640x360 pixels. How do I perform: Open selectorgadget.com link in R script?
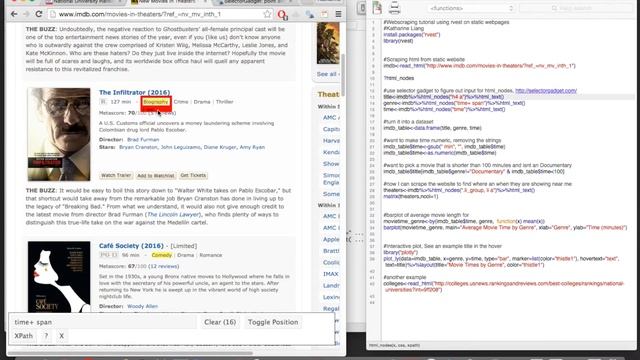tap(546, 91)
